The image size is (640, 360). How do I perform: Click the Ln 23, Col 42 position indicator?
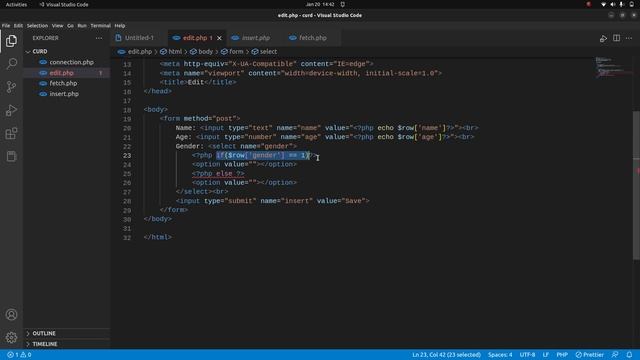pyautogui.click(x=447, y=355)
